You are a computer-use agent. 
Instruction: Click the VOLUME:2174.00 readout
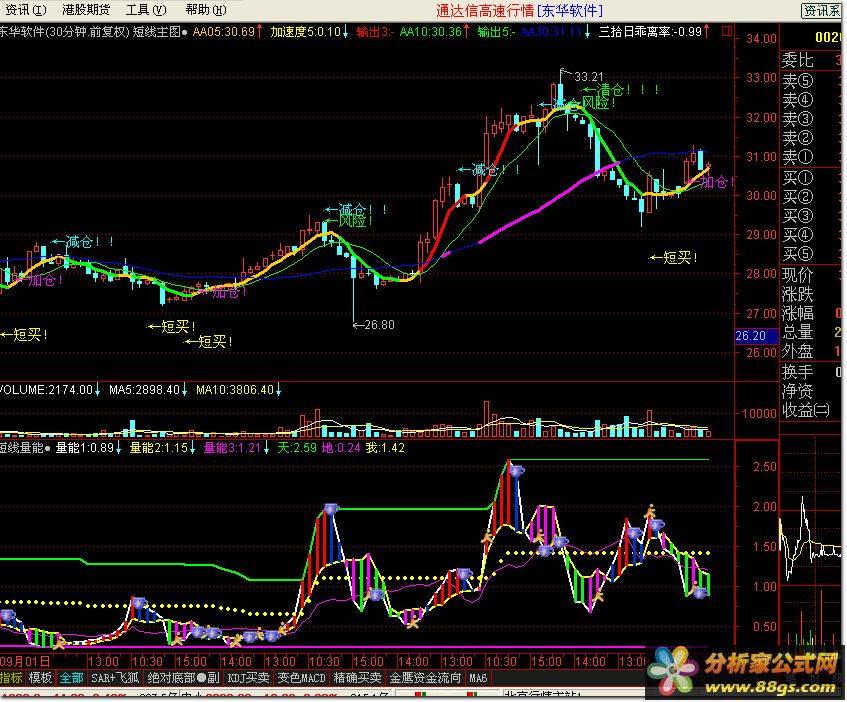(46, 390)
